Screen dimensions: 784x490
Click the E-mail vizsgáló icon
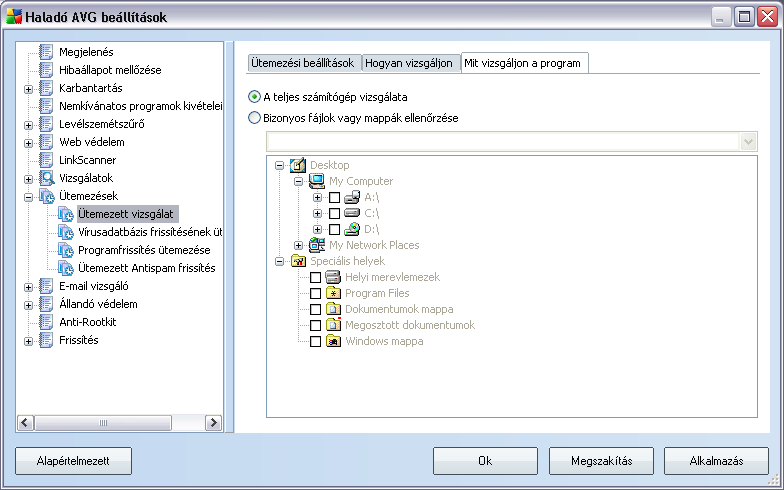(x=46, y=286)
